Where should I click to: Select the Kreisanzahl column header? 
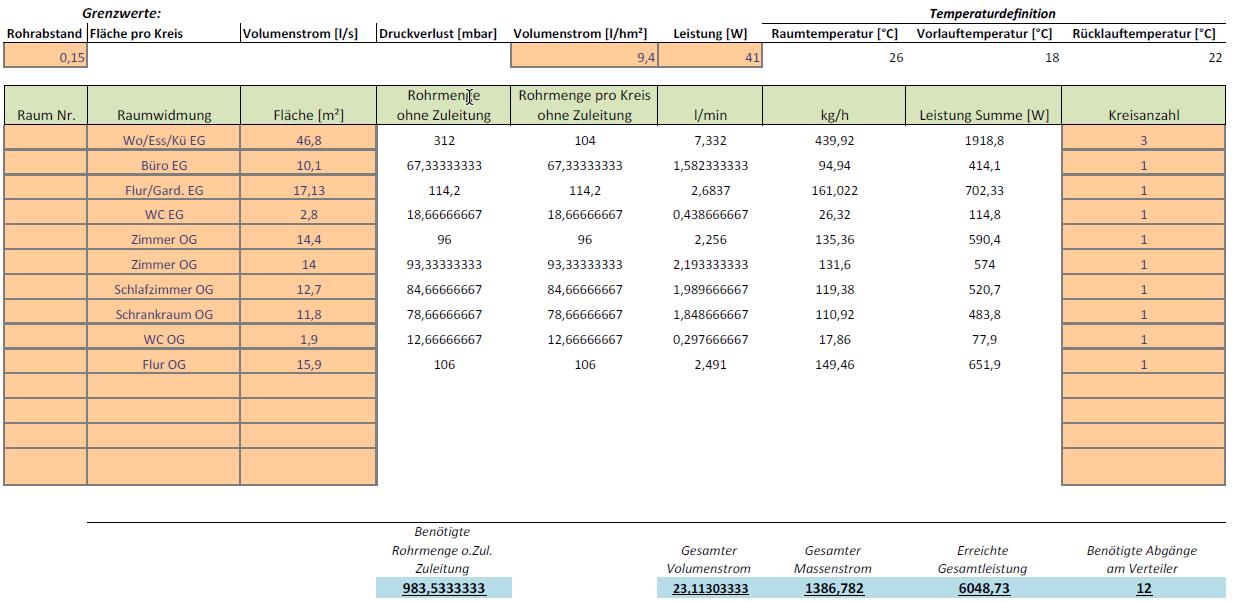[1143, 115]
